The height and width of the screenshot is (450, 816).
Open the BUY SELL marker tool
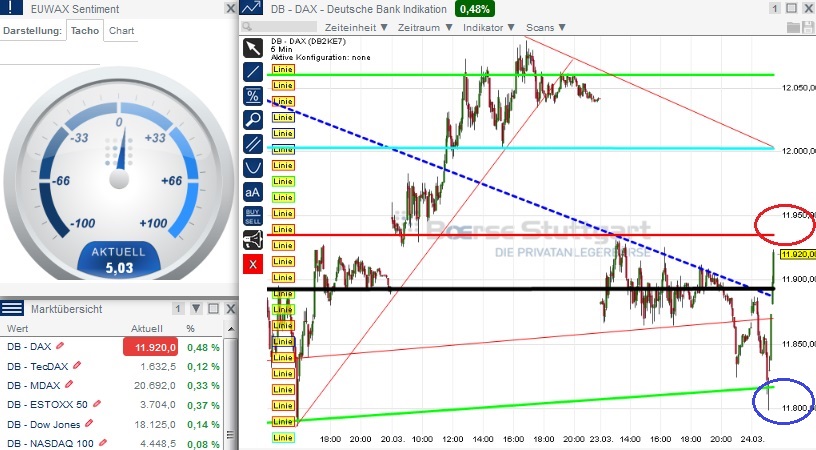pos(253,216)
